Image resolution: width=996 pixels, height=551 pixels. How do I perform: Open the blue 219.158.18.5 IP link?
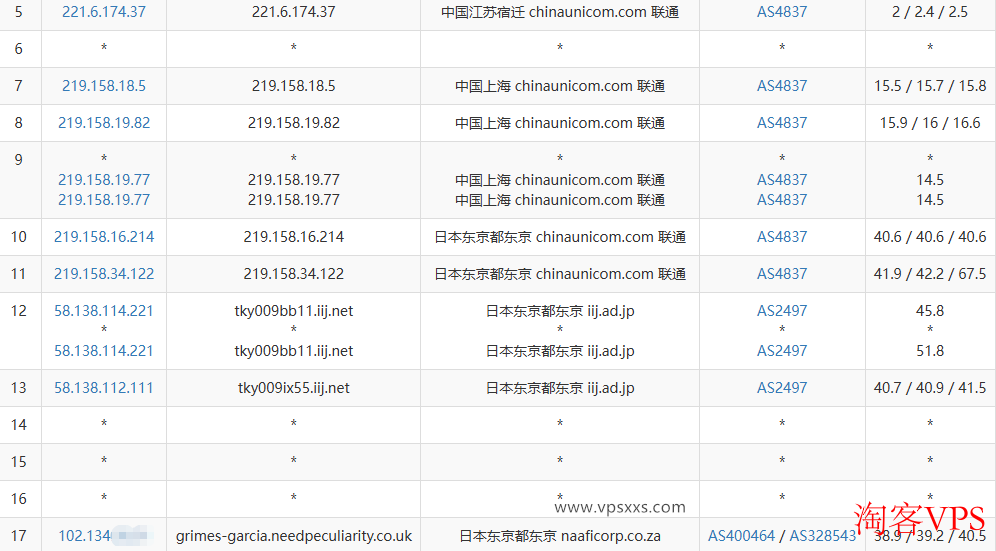[x=104, y=86]
